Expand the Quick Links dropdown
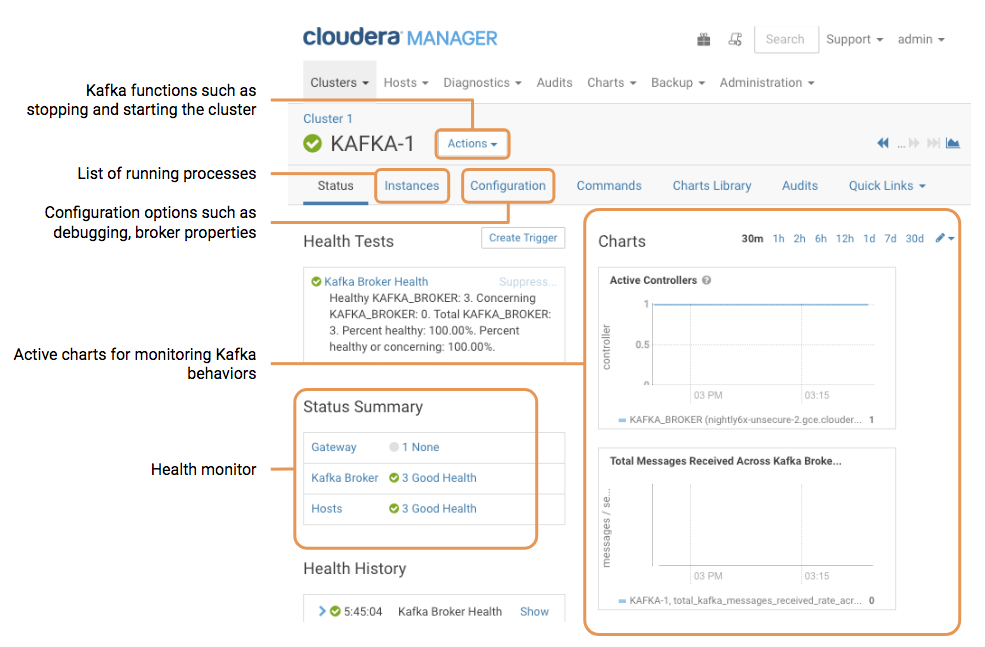 click(886, 185)
